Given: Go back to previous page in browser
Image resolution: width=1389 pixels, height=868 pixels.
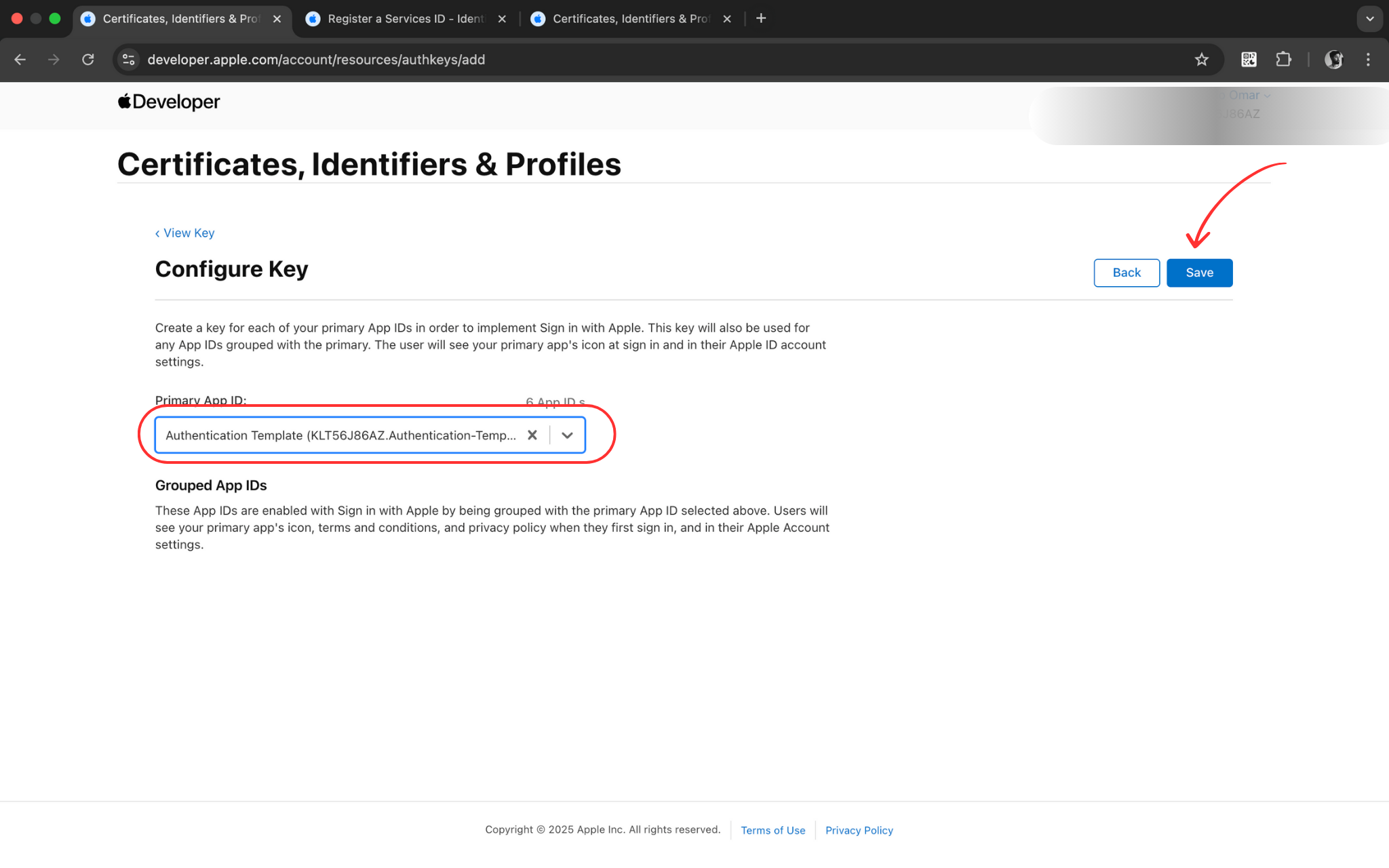Looking at the screenshot, I should [20, 60].
